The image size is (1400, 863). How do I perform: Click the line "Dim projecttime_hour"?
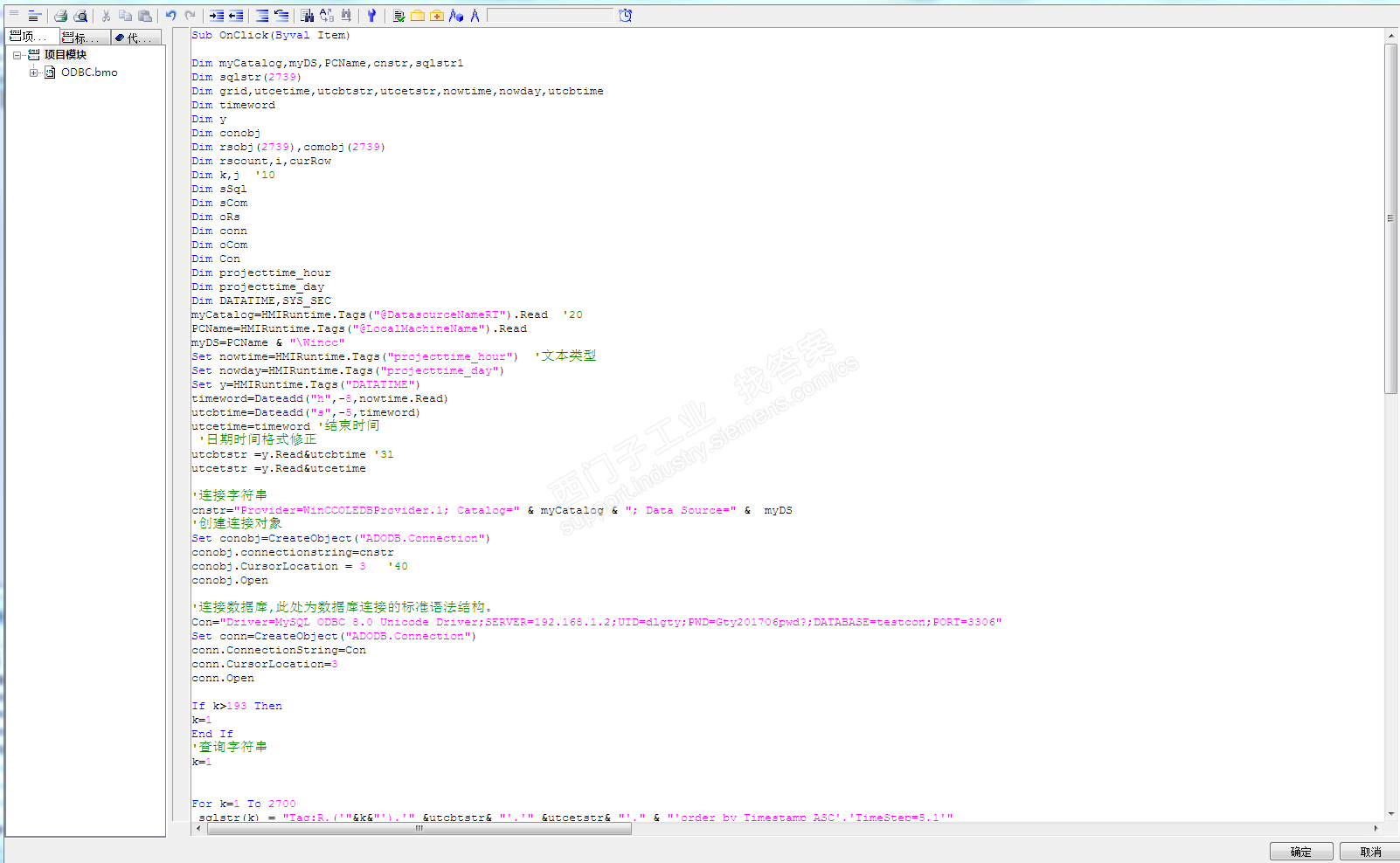pos(261,273)
